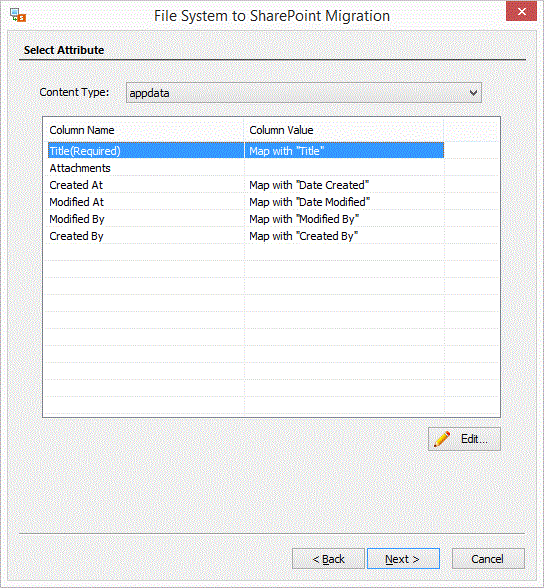Close the migration dialog window
Screen dimensions: 544x588
coord(521,11)
